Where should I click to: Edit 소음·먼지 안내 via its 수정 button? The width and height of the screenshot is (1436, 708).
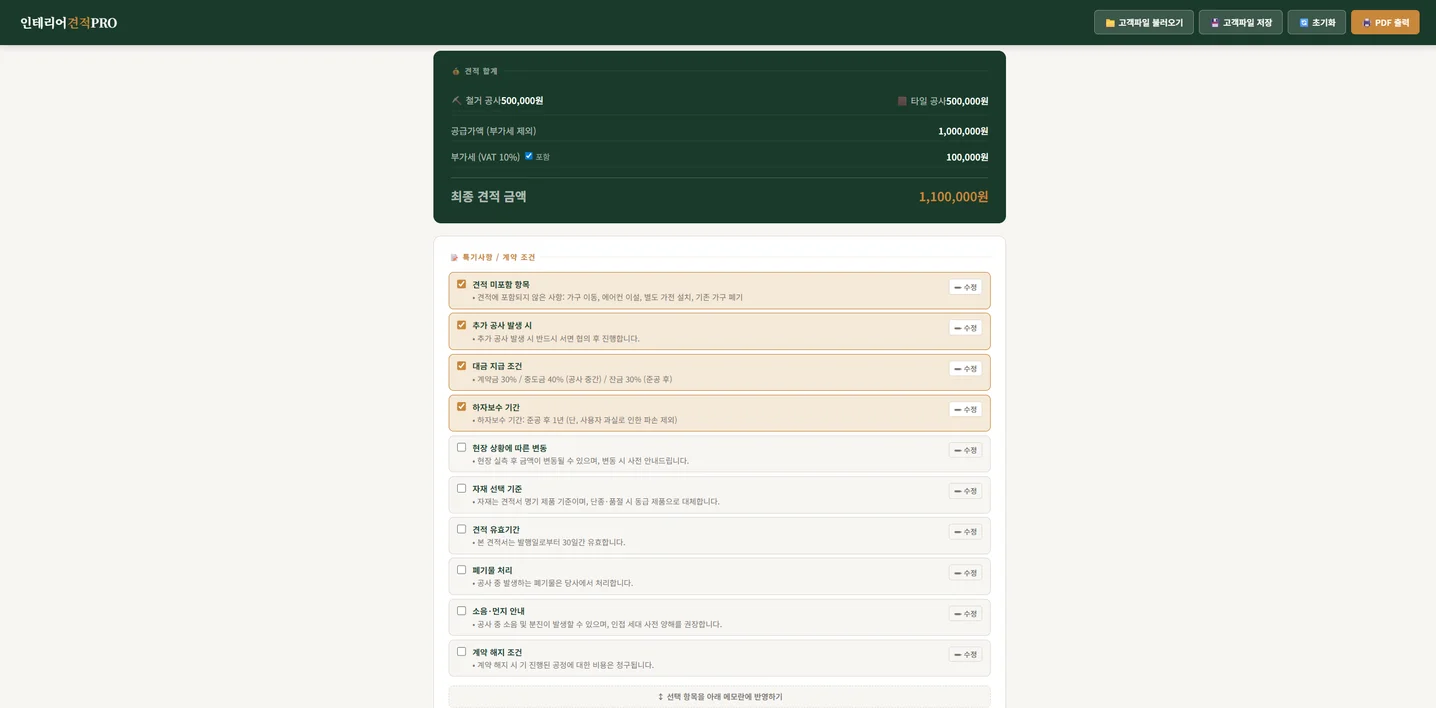pos(965,614)
